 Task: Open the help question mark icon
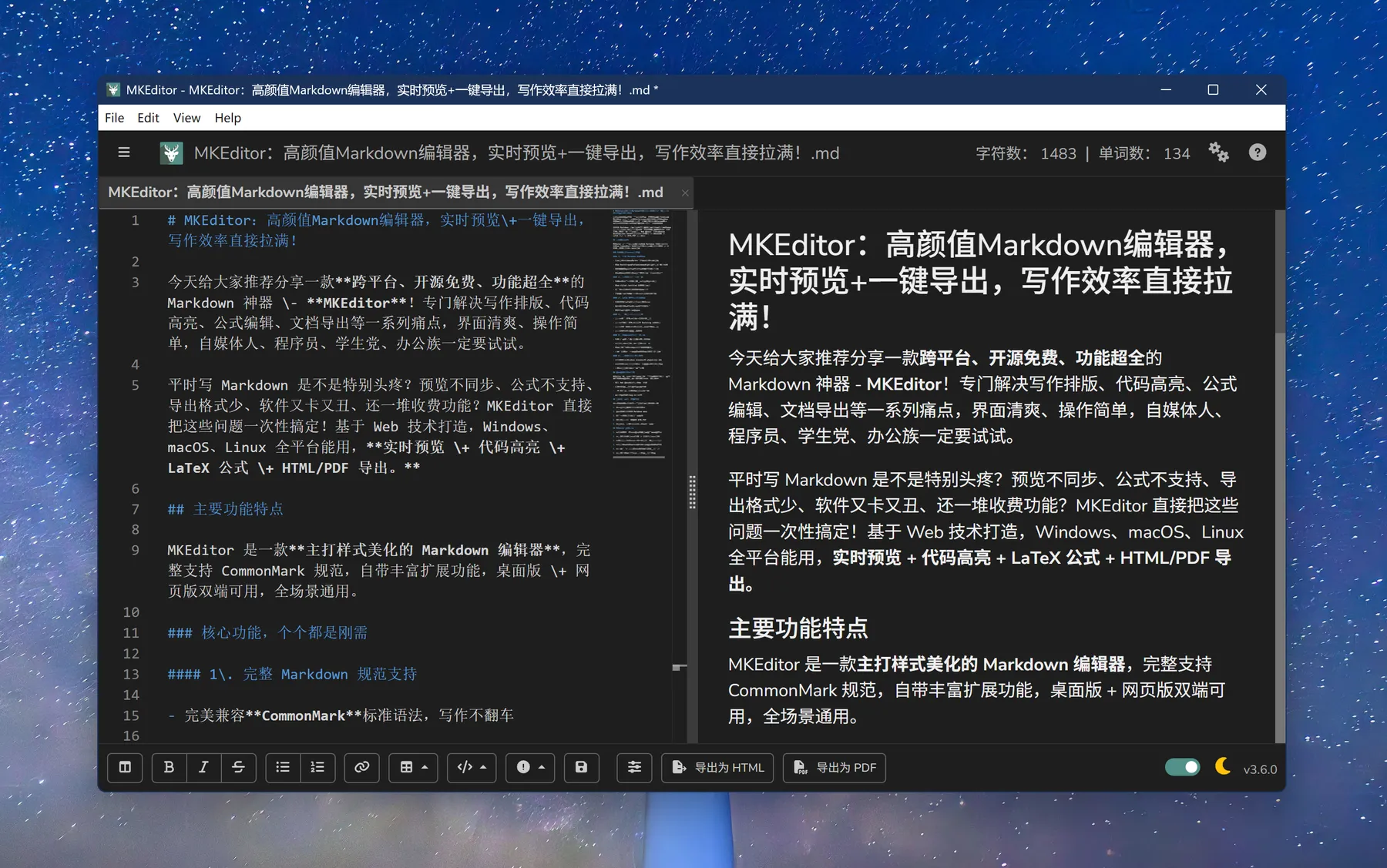point(1257,152)
